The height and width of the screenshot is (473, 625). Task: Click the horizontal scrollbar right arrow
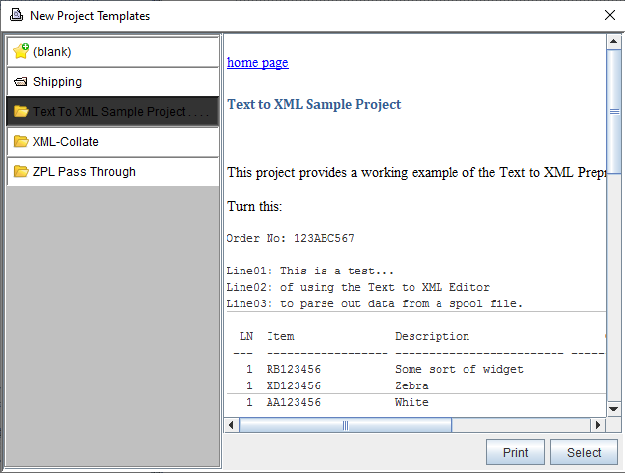[x=597, y=425]
